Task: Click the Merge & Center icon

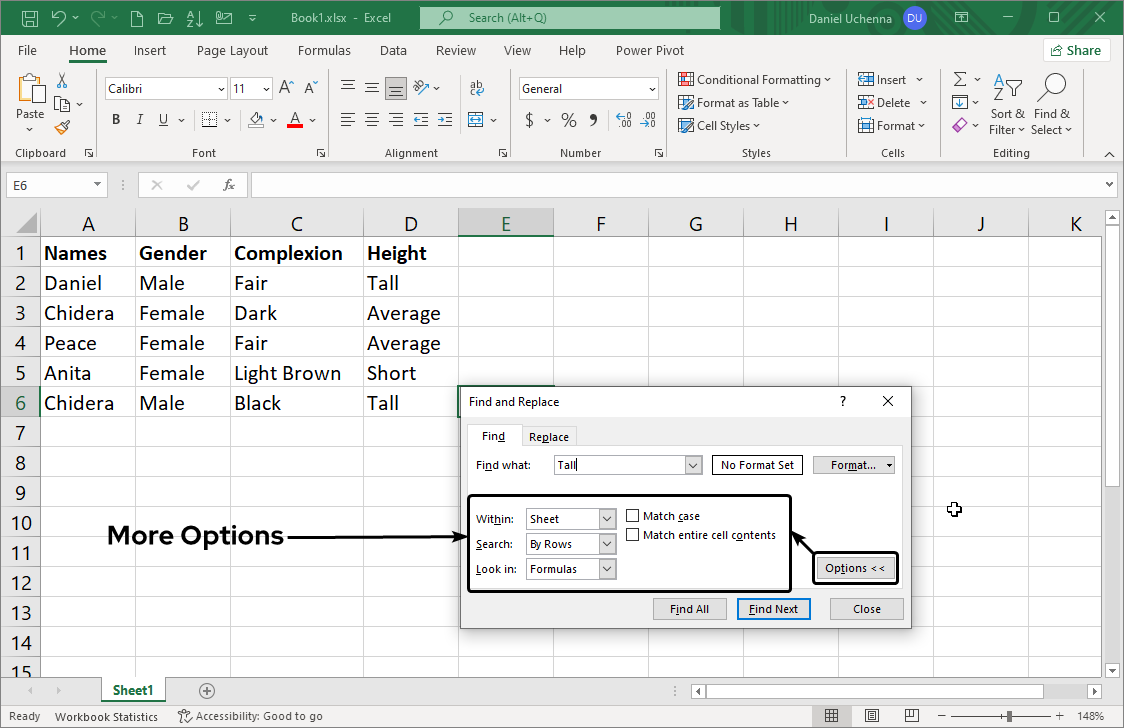Action: pyautogui.click(x=476, y=120)
